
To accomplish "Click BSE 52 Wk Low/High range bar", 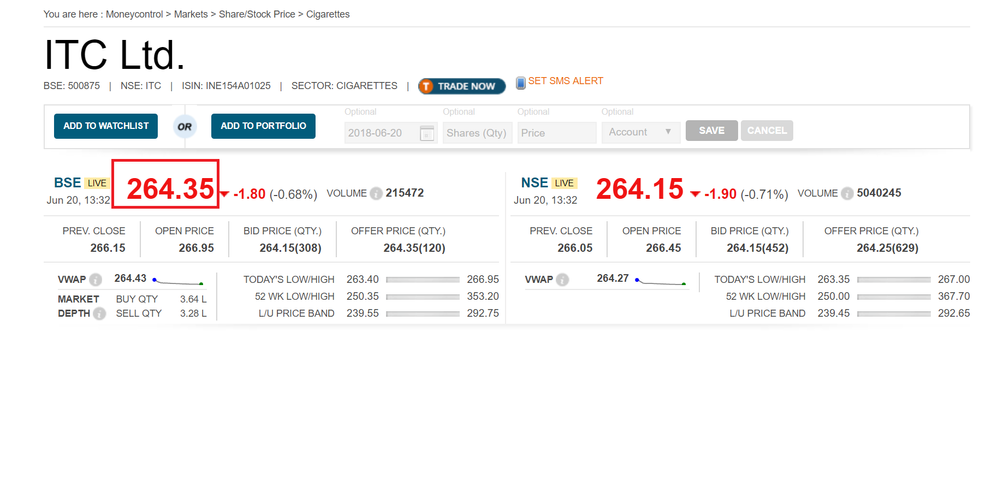I will (423, 297).
